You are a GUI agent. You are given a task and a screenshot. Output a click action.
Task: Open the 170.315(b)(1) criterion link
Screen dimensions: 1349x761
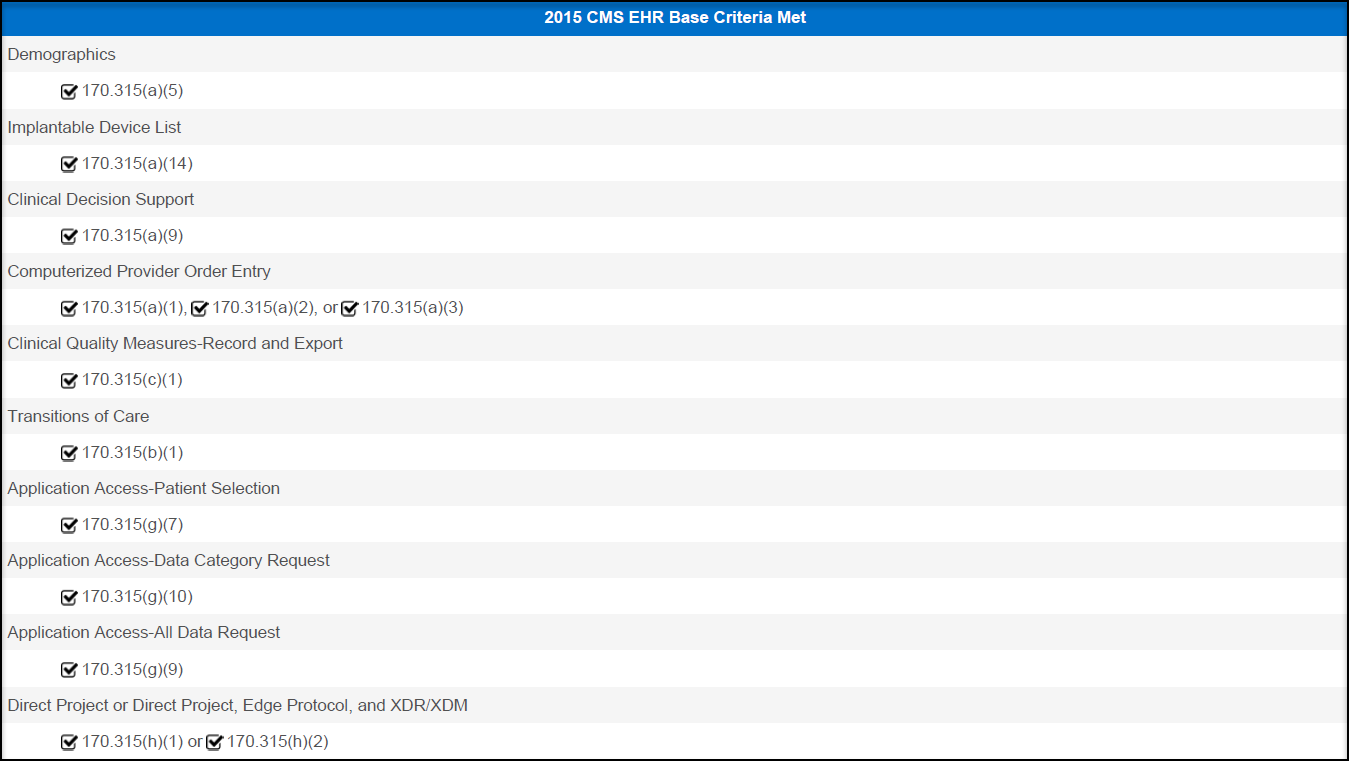click(x=130, y=452)
